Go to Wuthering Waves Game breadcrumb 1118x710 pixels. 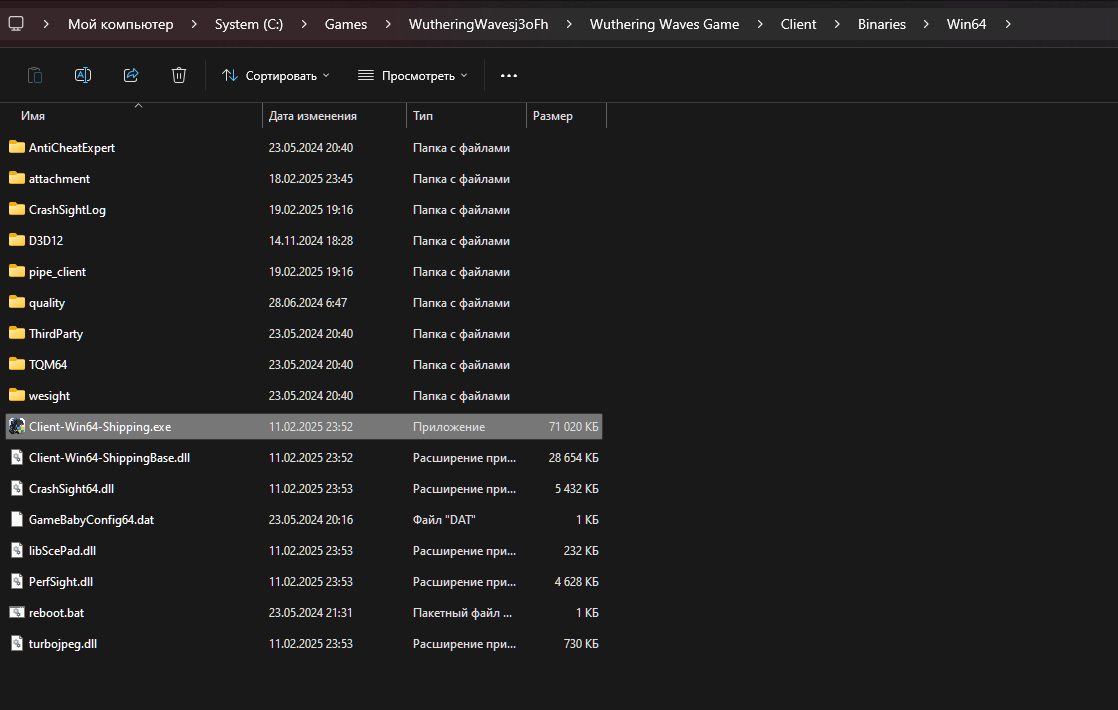coord(665,24)
